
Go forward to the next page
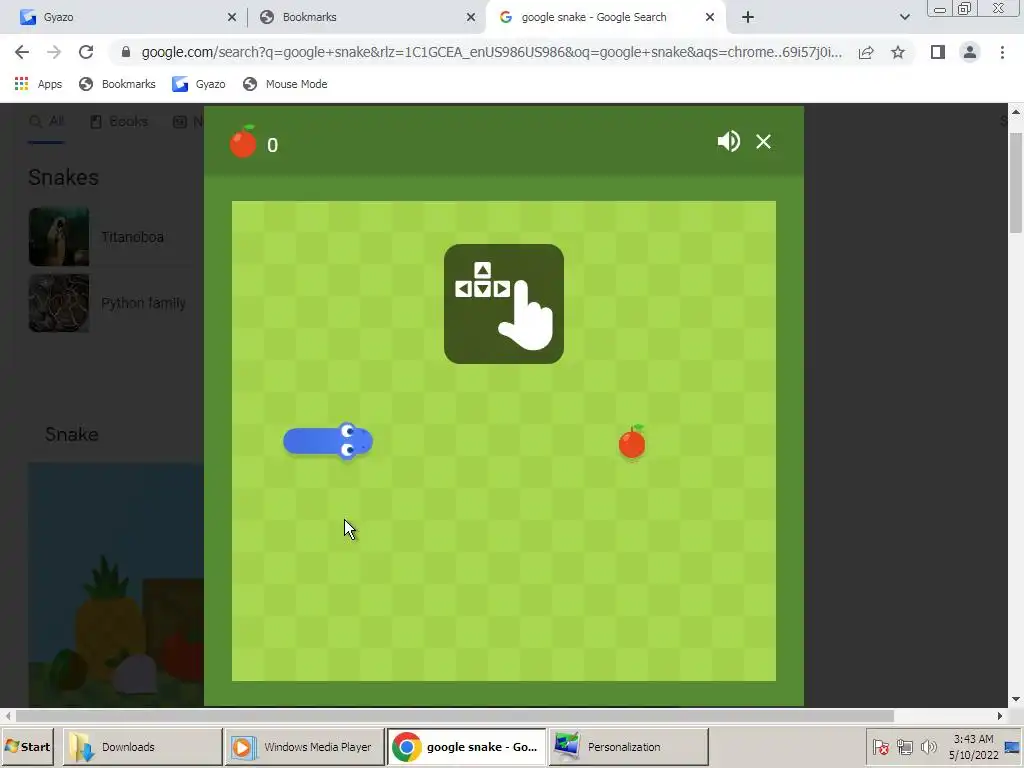[54, 52]
